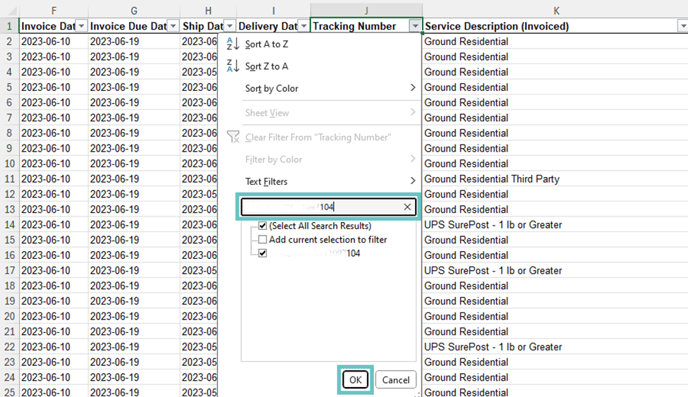Close the Tracking Number filter dropdown arrow
Image resolution: width=688 pixels, height=397 pixels.
tap(415, 26)
